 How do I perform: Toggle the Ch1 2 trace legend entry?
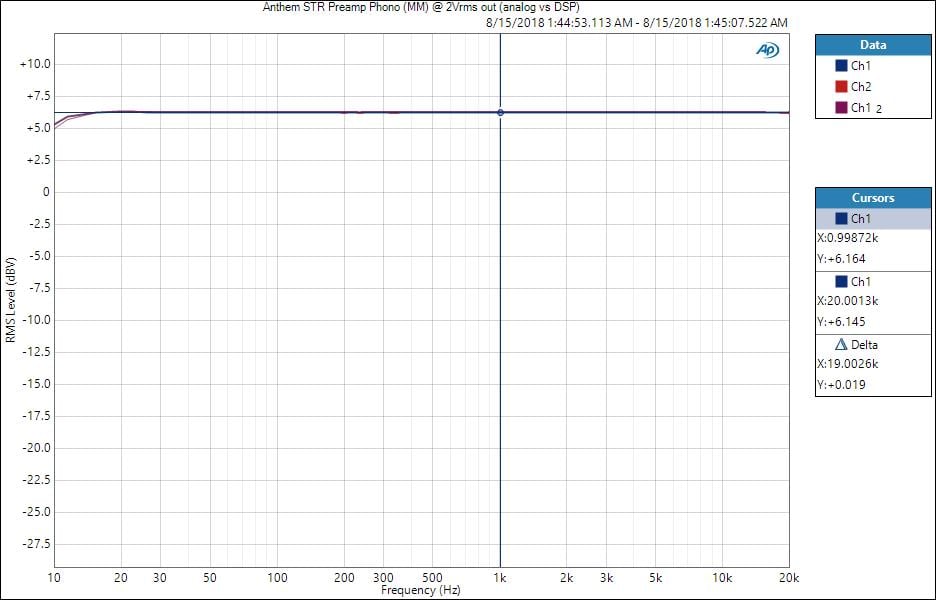tap(866, 108)
